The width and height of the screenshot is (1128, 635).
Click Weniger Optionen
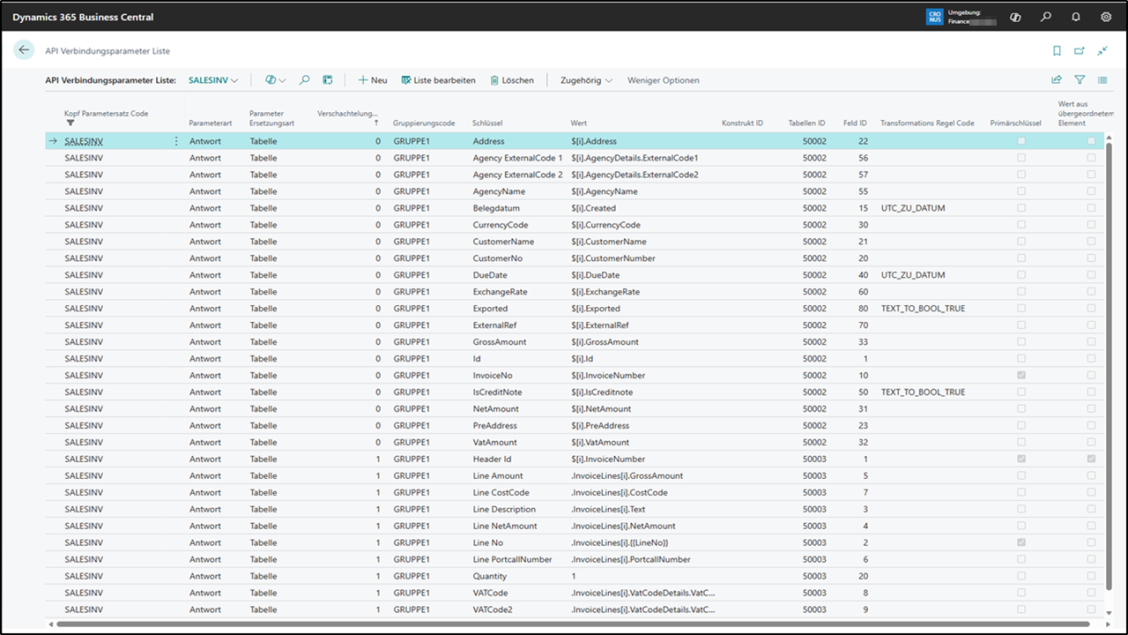(x=663, y=81)
